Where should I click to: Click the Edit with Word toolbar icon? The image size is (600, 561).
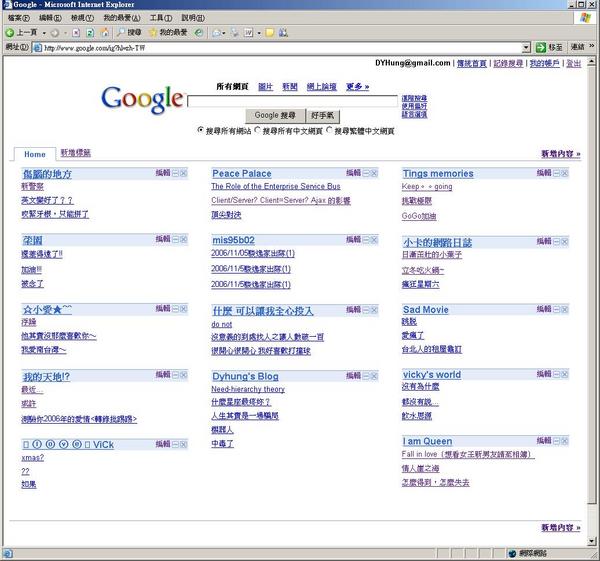tap(249, 33)
